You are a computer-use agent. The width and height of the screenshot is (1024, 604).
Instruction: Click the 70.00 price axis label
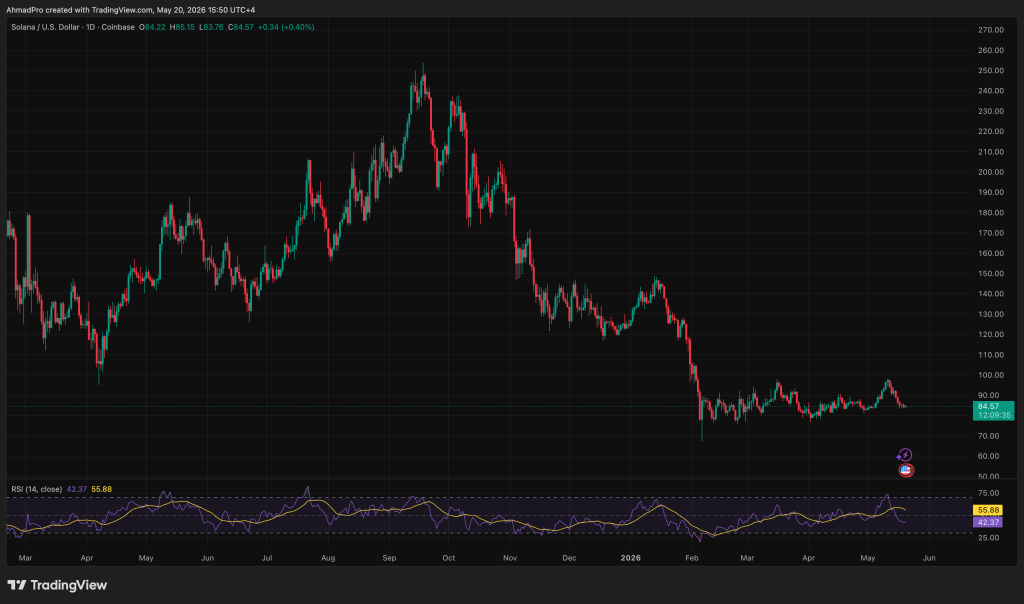tap(989, 436)
